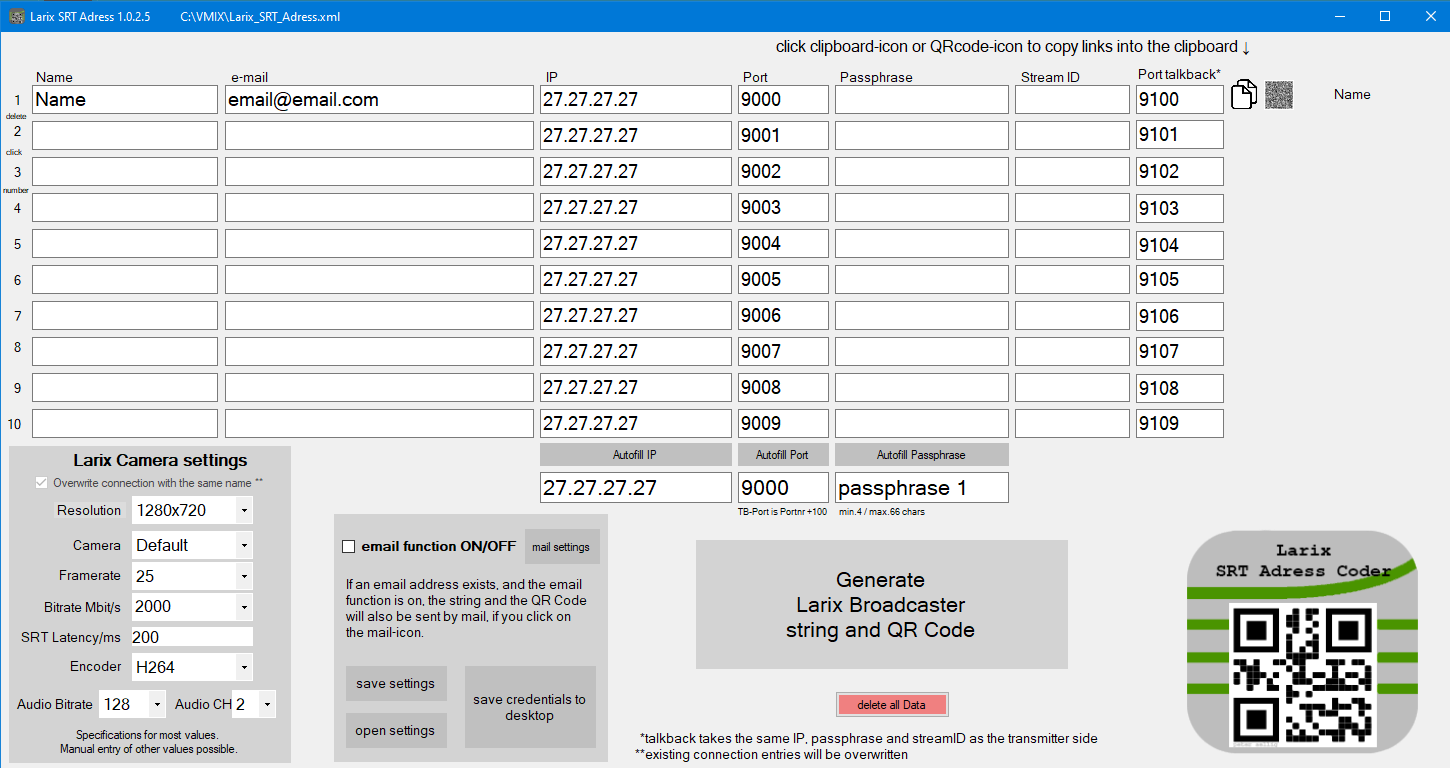
Task: Click the app icon in the title bar
Action: pos(16,16)
